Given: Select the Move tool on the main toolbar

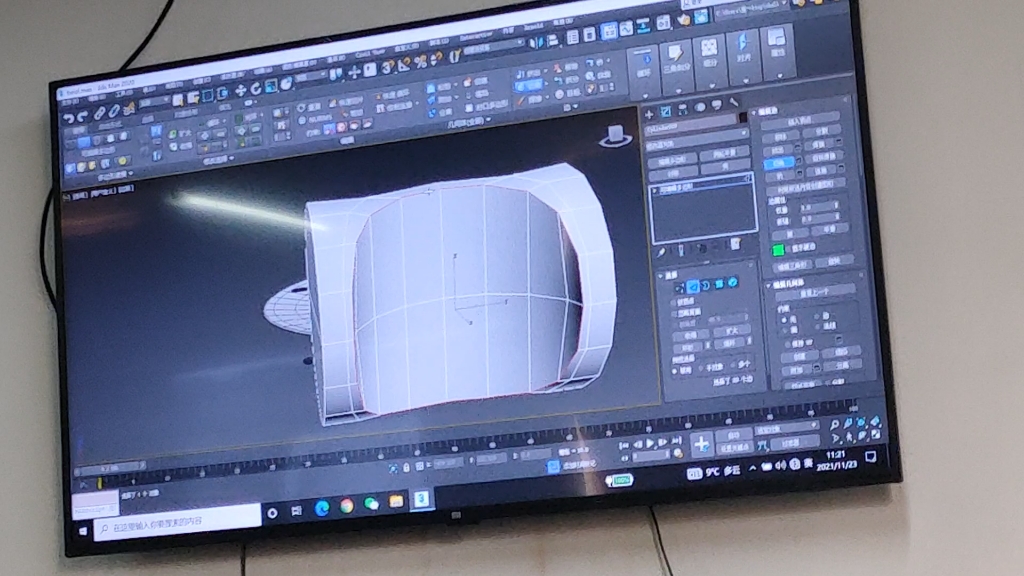Looking at the screenshot, I should (x=239, y=88).
